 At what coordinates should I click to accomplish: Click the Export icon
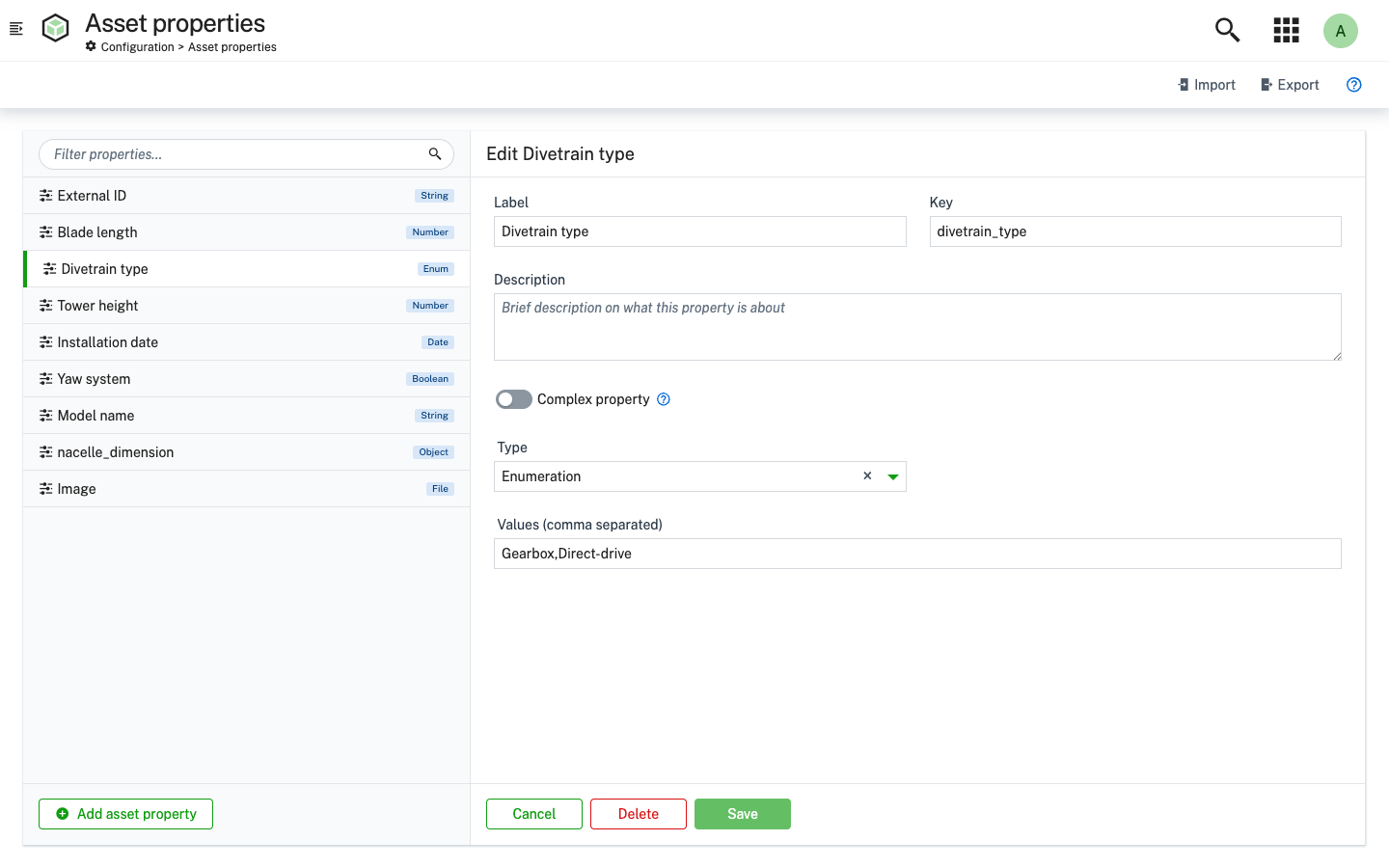click(x=1266, y=85)
